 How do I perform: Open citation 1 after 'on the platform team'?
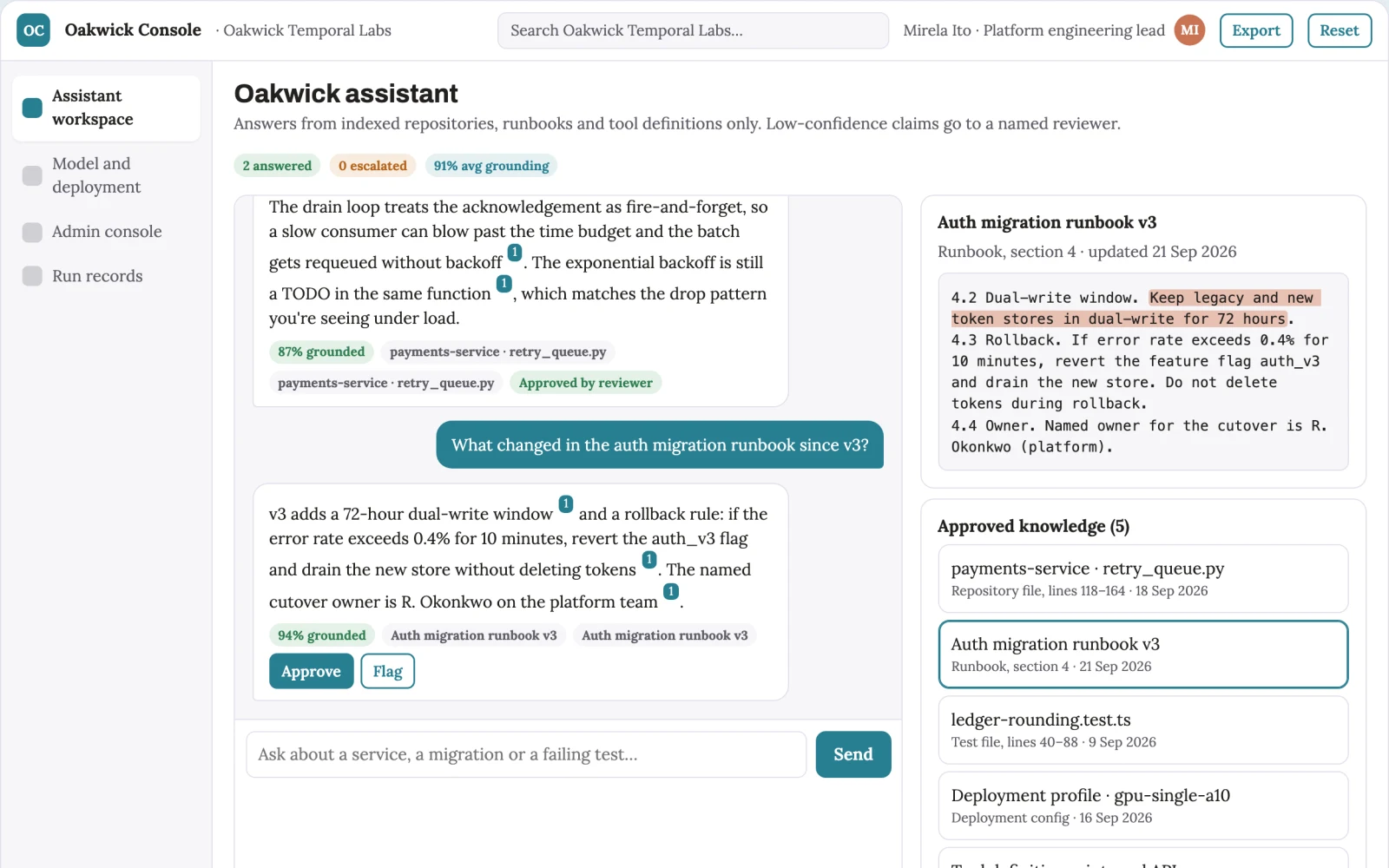click(x=670, y=592)
